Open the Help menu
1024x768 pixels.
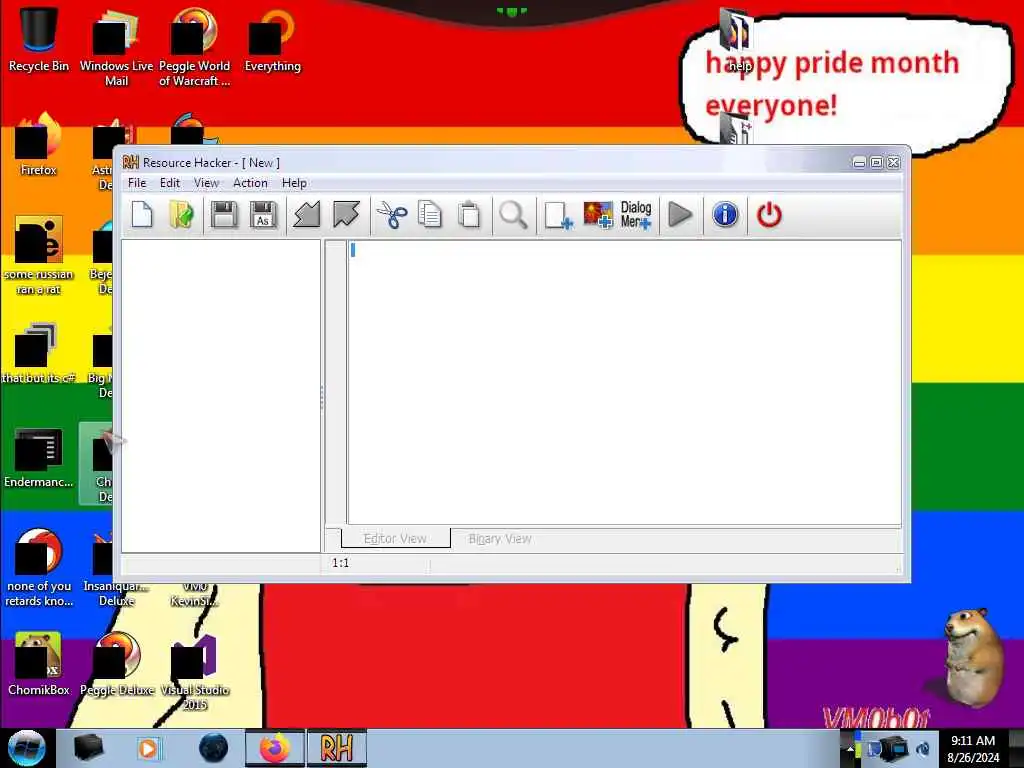click(x=295, y=183)
